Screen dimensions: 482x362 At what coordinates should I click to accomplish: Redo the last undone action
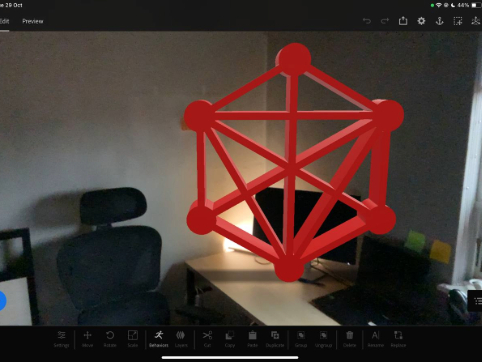tap(385, 21)
